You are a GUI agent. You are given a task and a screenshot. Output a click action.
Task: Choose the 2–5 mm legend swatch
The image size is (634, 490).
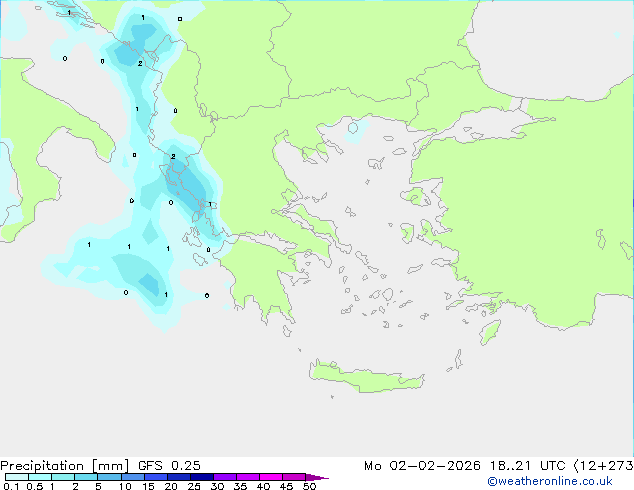pos(86,477)
